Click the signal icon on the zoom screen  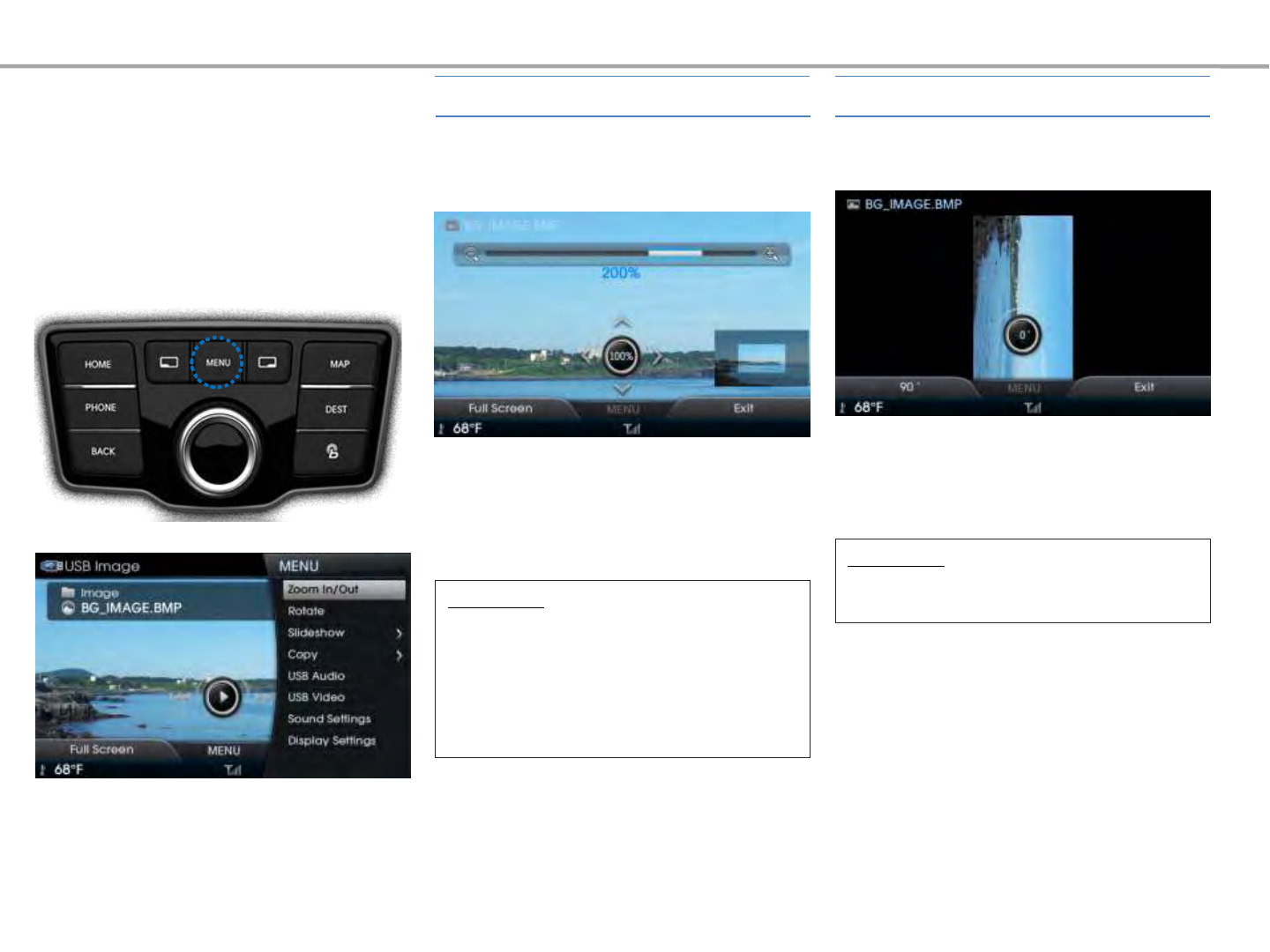(632, 429)
